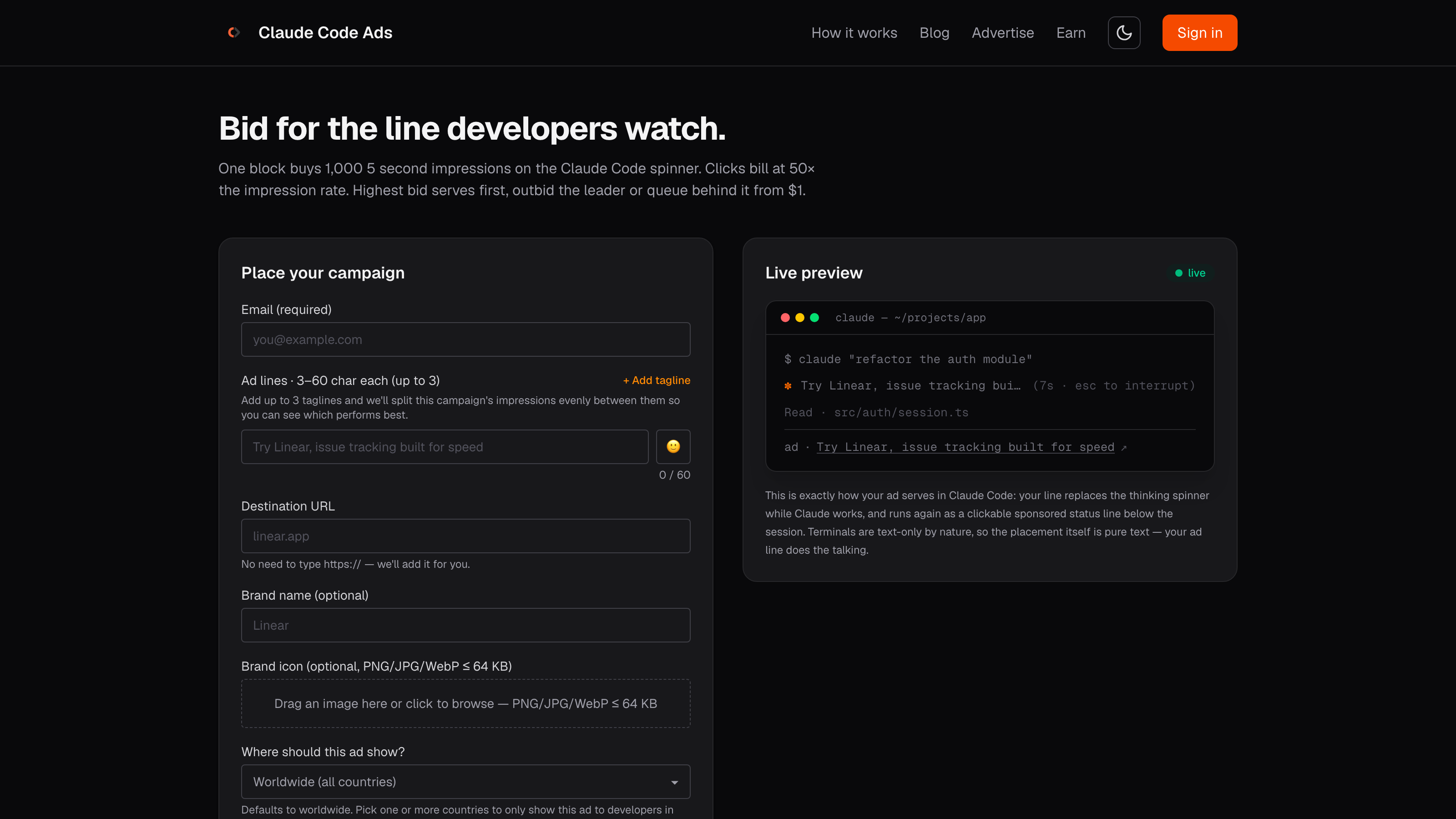Click the external link arrow after ad
The width and height of the screenshot is (1456, 819).
coord(1124,448)
